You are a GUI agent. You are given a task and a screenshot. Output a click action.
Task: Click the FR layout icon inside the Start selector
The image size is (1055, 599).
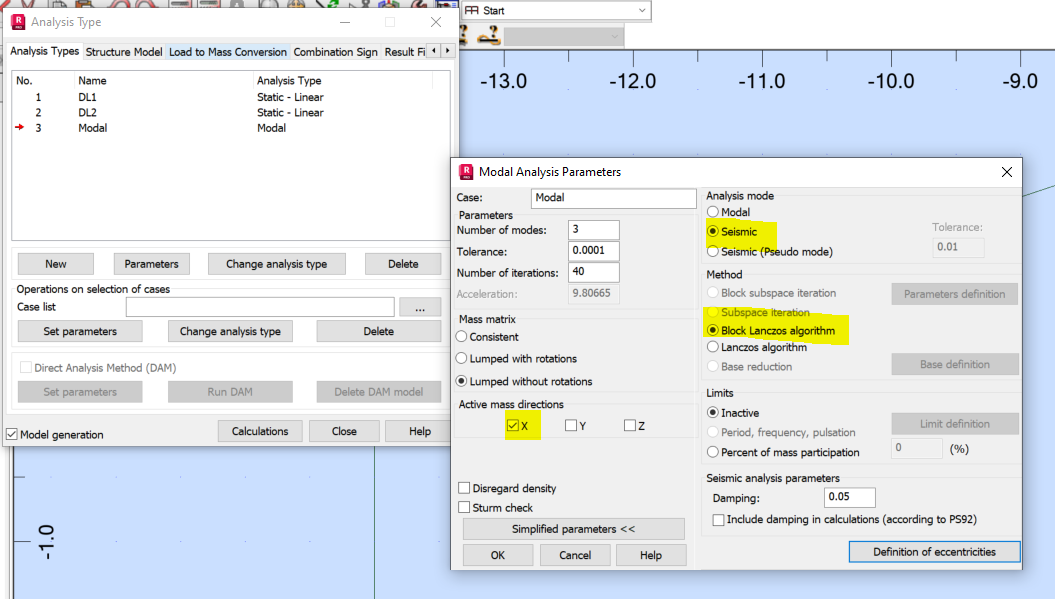471,10
